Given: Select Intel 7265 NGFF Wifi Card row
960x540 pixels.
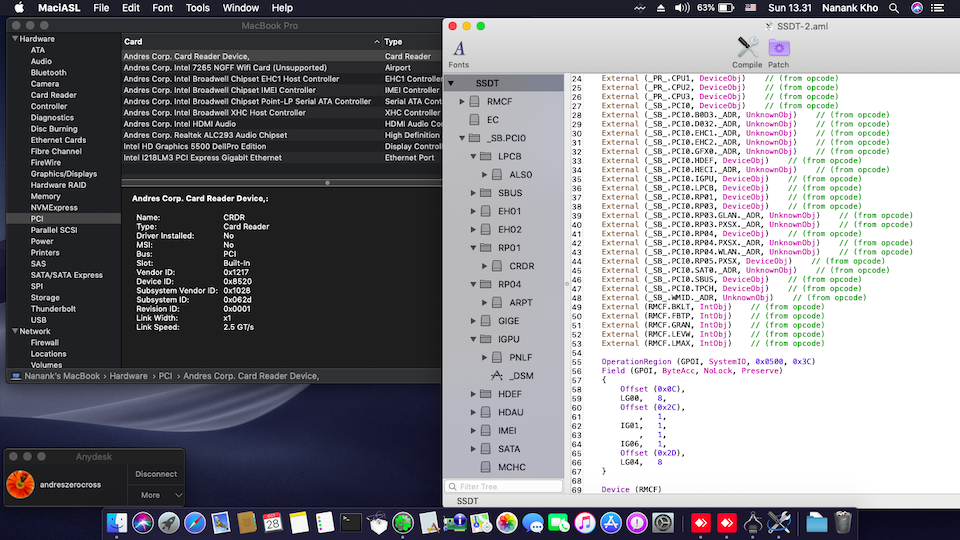Looking at the screenshot, I should (218, 68).
